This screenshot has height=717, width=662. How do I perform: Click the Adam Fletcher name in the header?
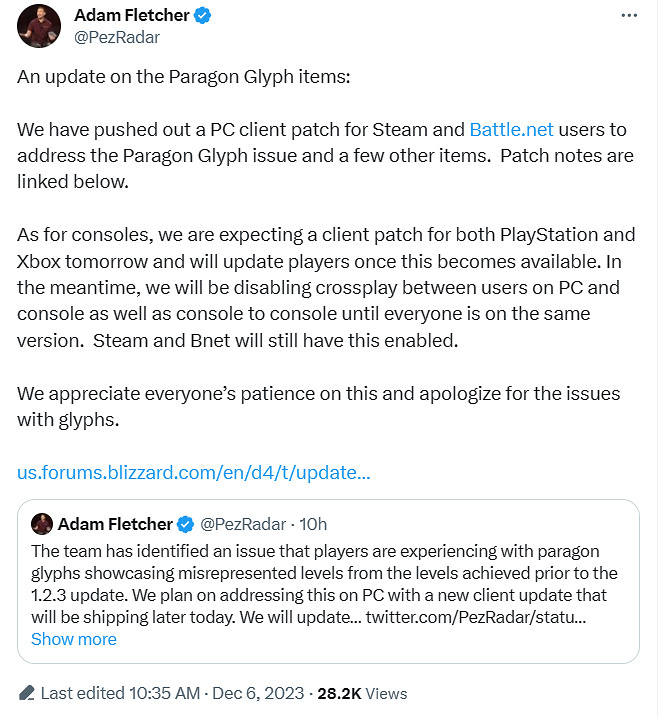[130, 17]
